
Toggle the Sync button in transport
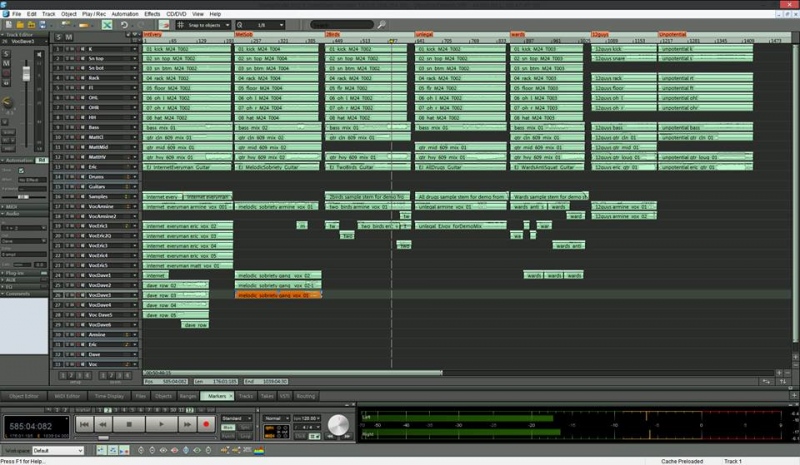point(246,427)
